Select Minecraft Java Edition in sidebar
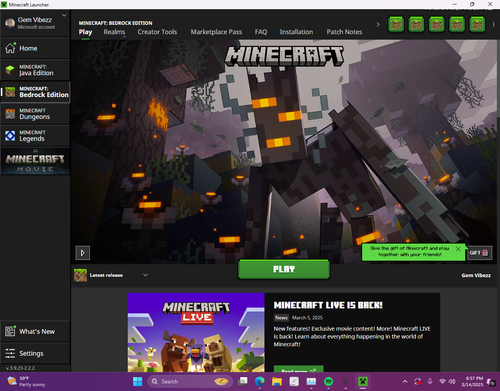The width and height of the screenshot is (500, 391). point(35,70)
